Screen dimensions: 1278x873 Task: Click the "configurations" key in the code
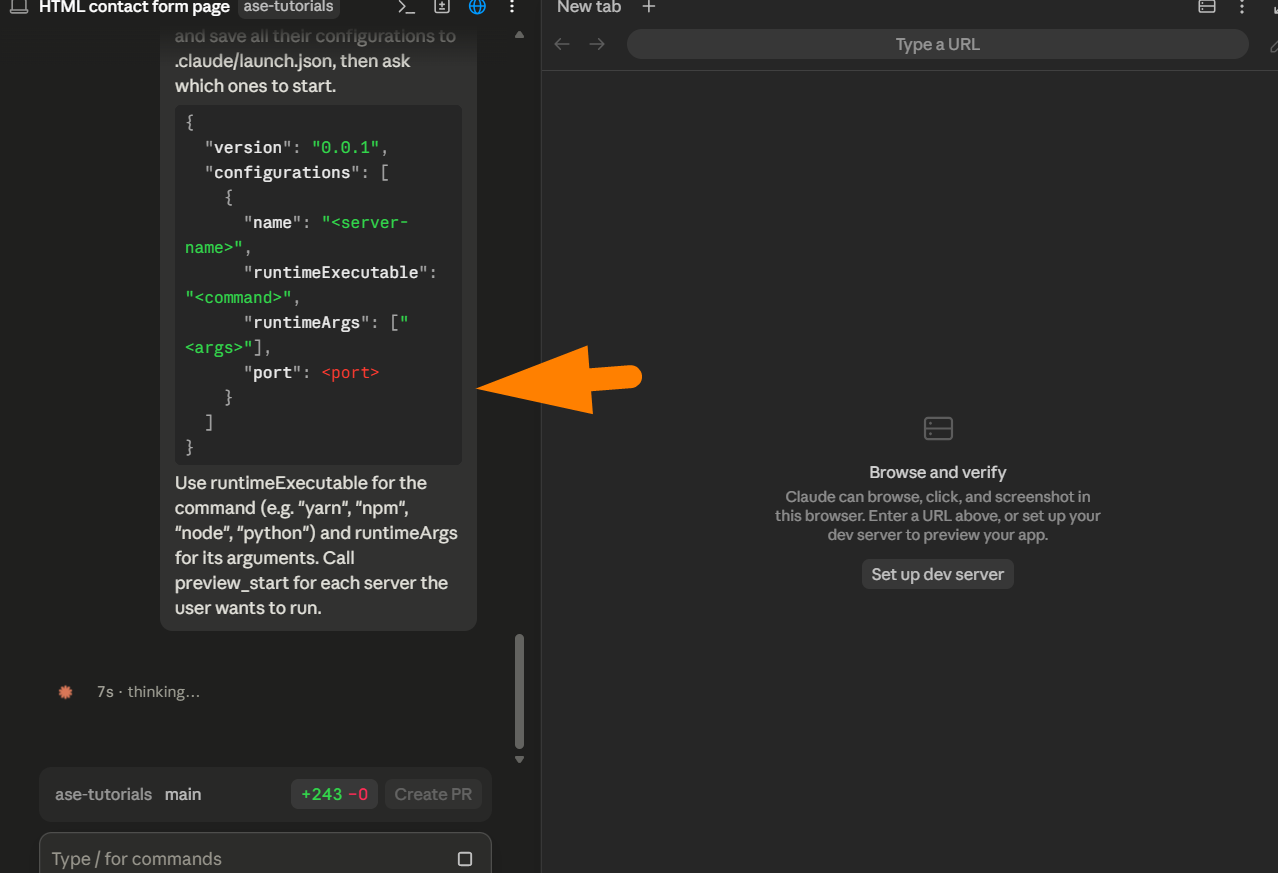(x=283, y=172)
